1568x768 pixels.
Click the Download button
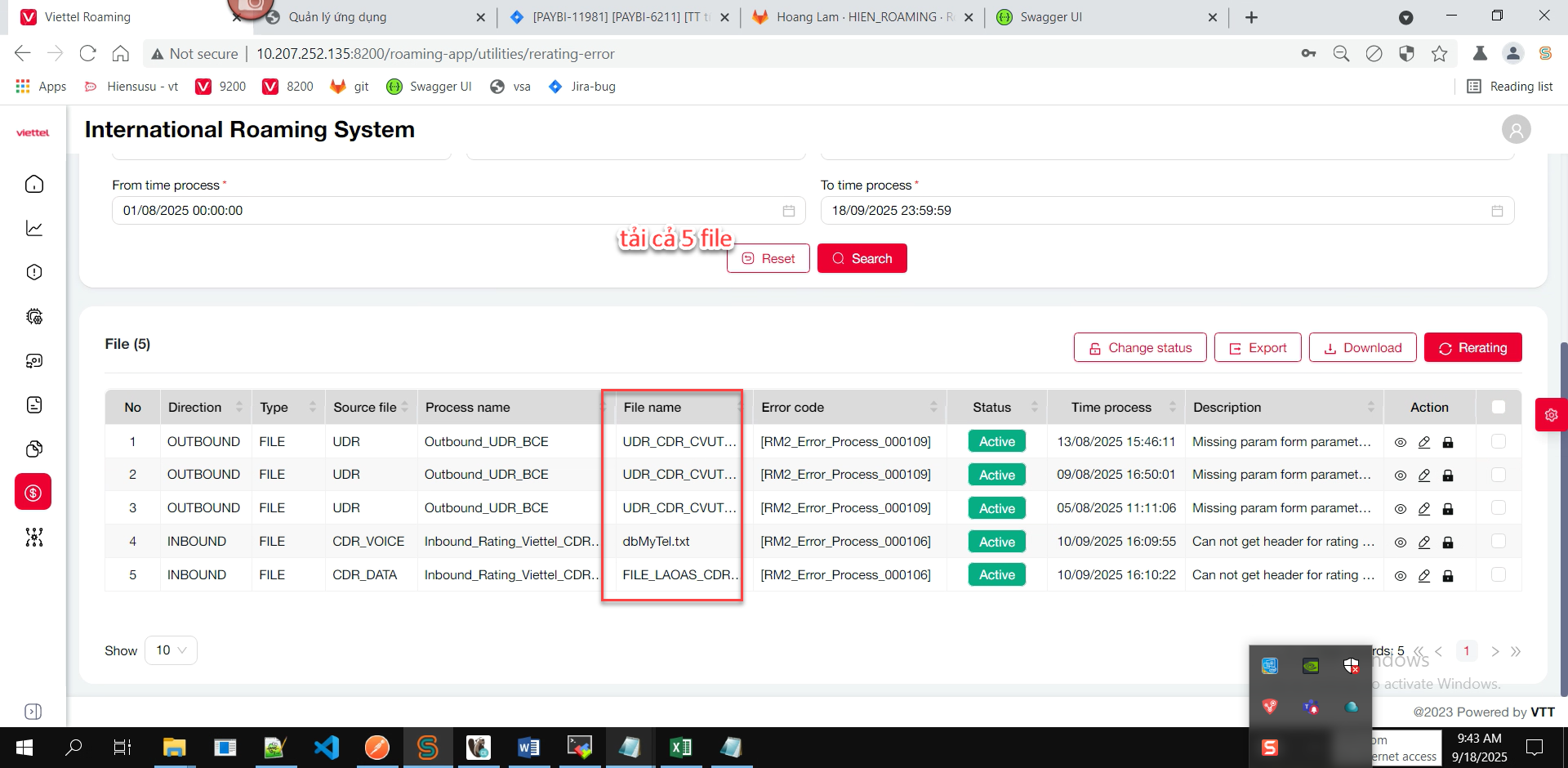click(1361, 348)
